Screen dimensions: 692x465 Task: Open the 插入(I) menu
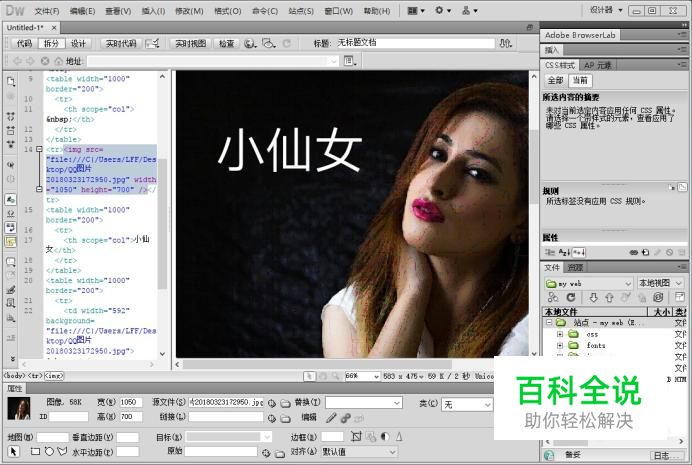click(153, 11)
